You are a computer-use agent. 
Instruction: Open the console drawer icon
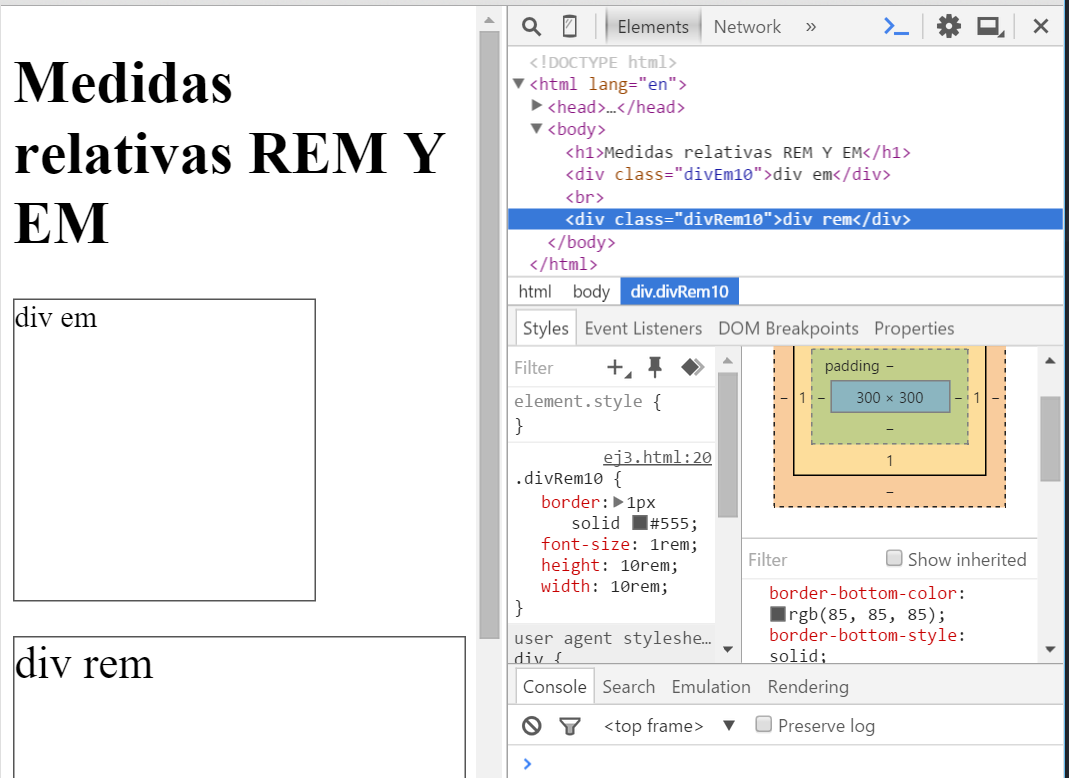895,26
